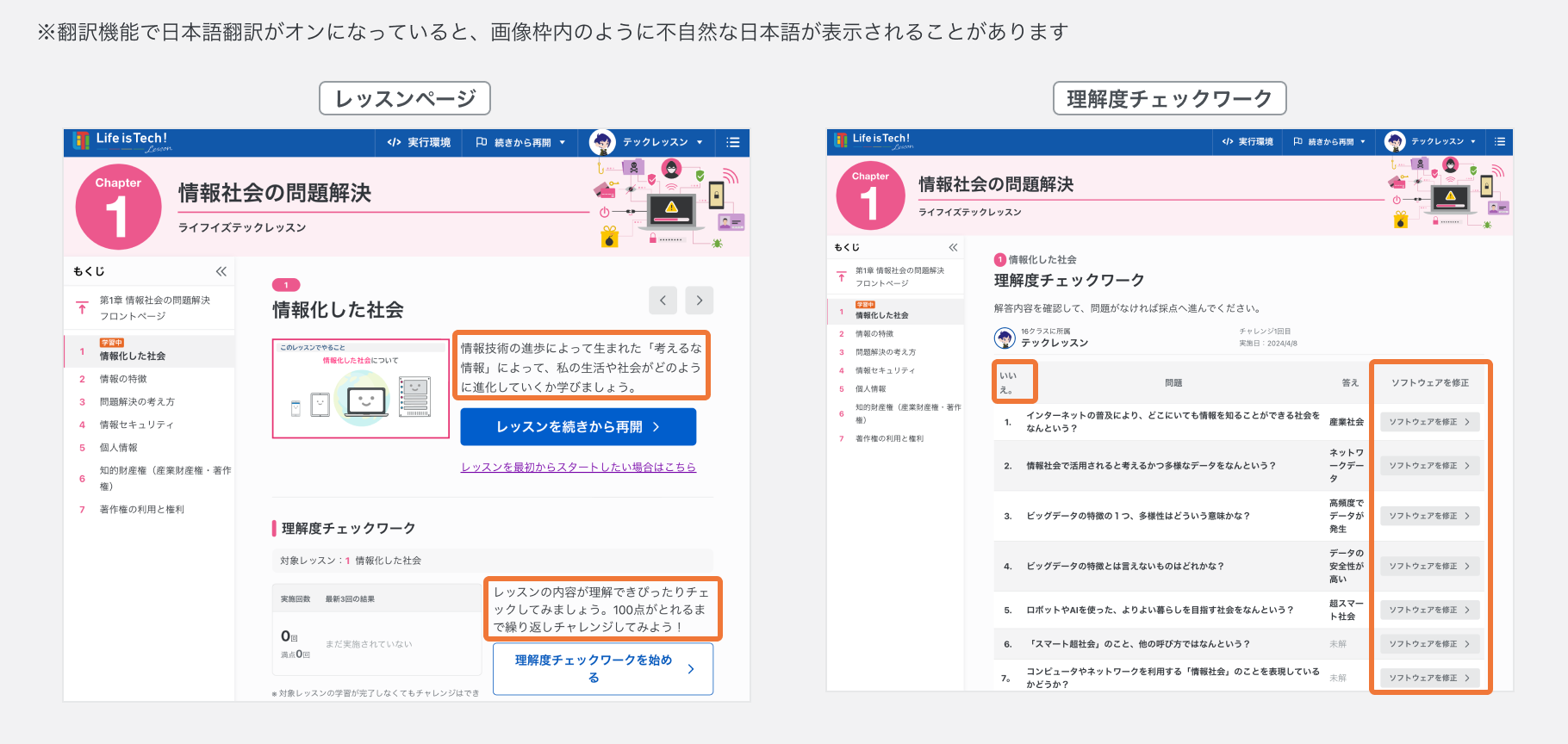Click ソフトウェアを修正 button for question 7
The width and height of the screenshot is (1568, 744).
[1430, 678]
